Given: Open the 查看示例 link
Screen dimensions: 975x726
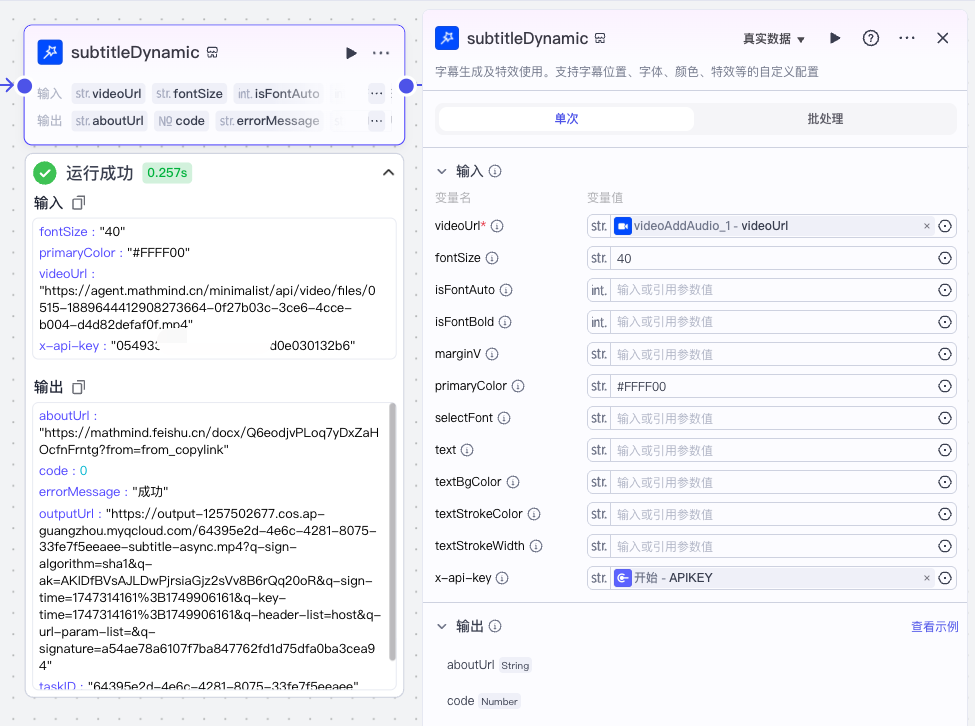Looking at the screenshot, I should pos(934,627).
